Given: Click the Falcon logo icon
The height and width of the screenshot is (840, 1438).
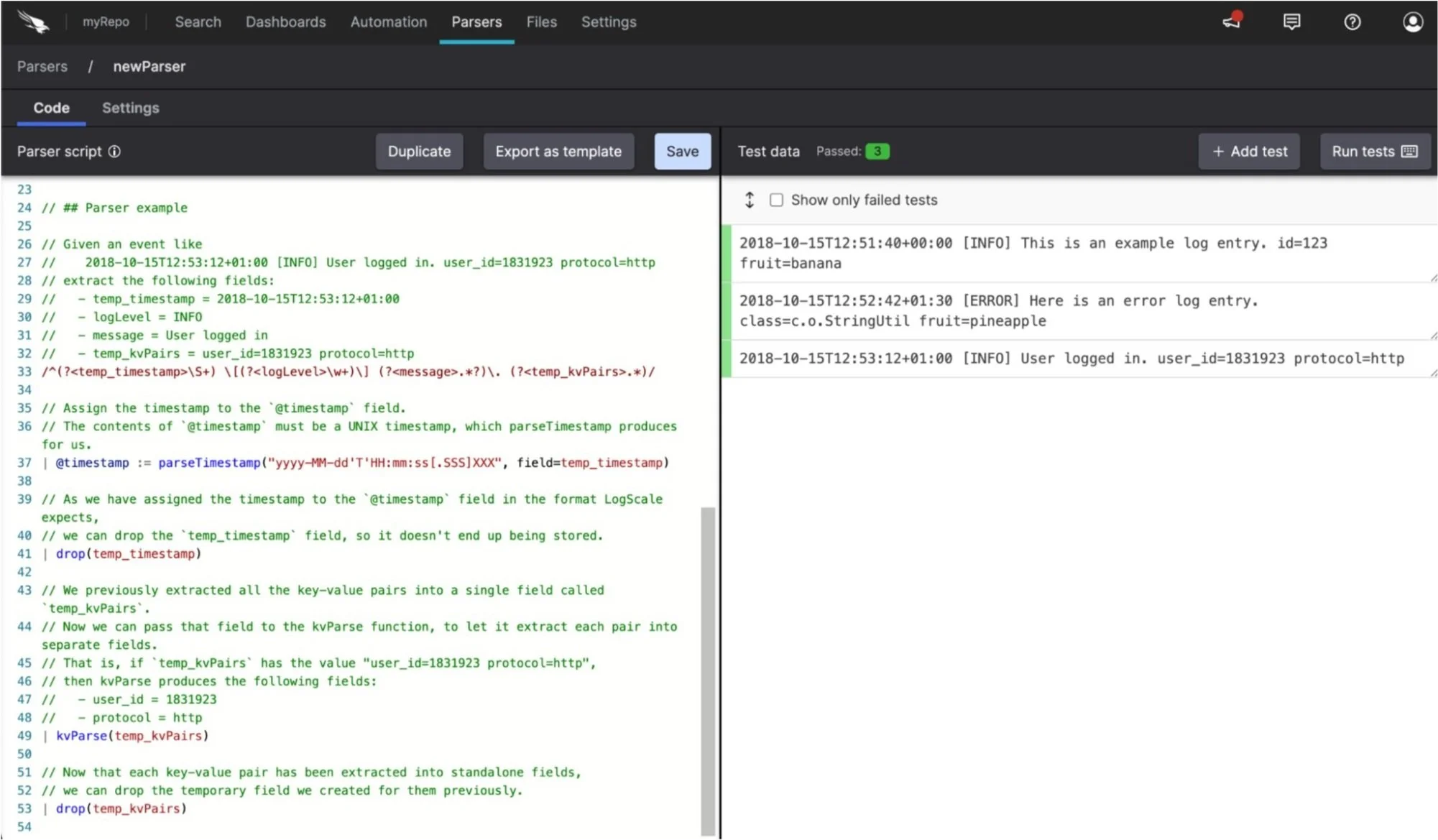Looking at the screenshot, I should point(33,22).
